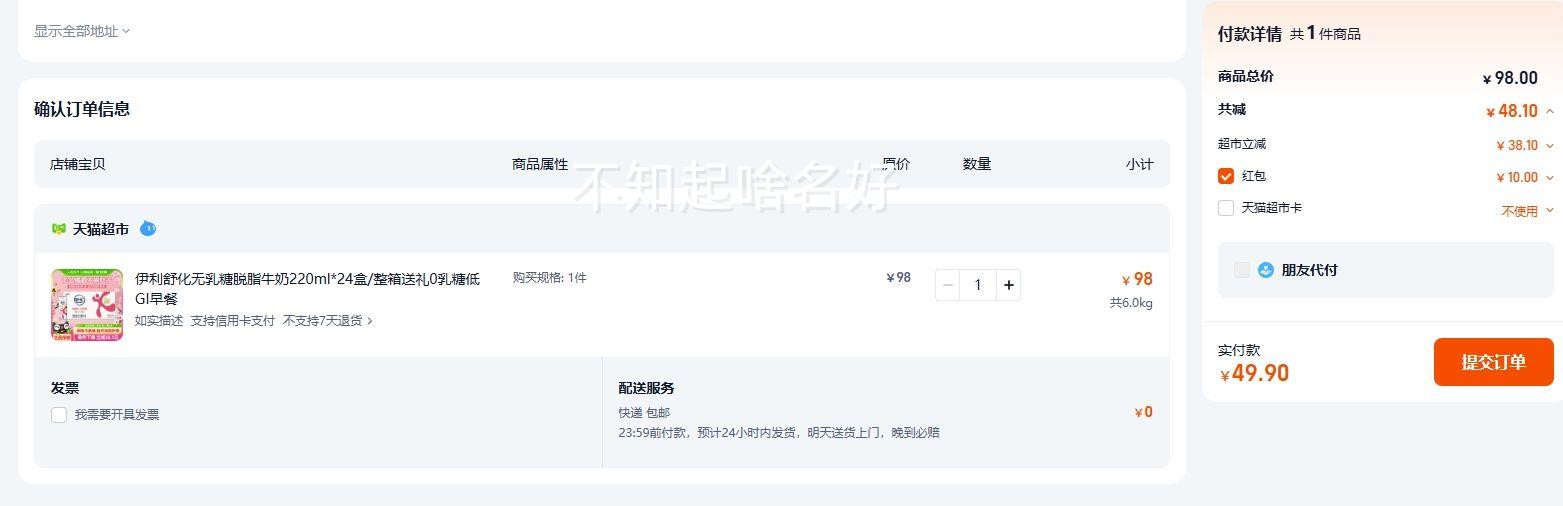Click the 朋友代付 blue avatar icon
Screen dimensions: 1563x506
[1266, 270]
